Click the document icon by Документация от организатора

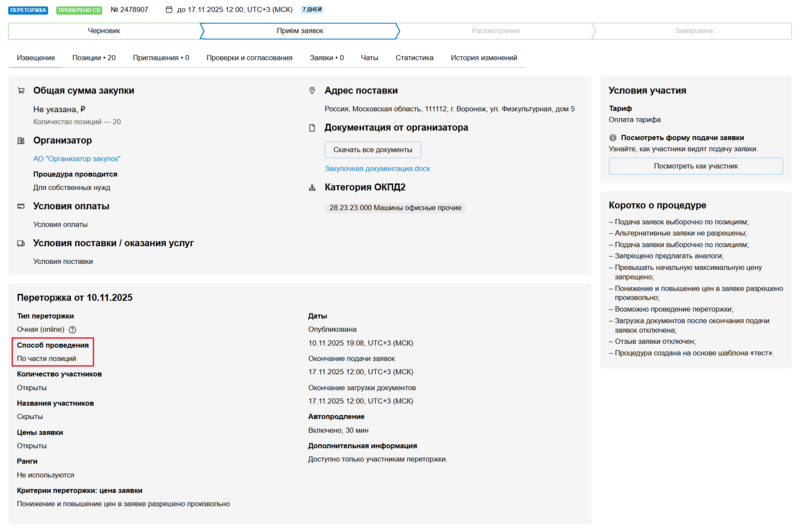pos(313,128)
